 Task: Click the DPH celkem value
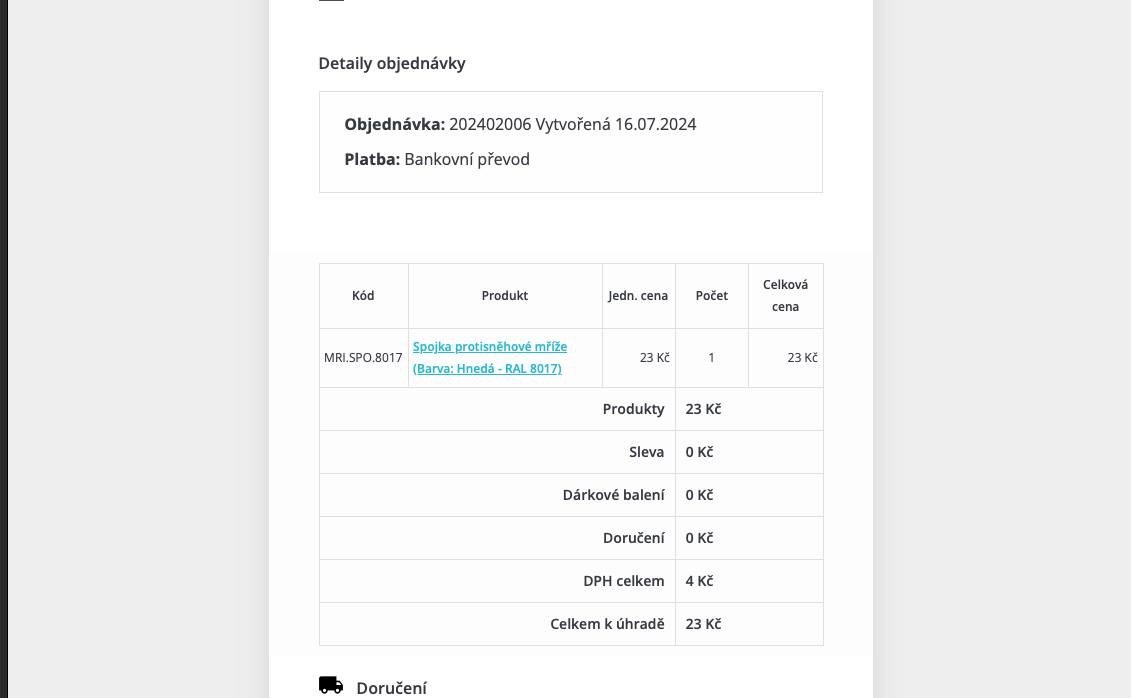point(699,581)
